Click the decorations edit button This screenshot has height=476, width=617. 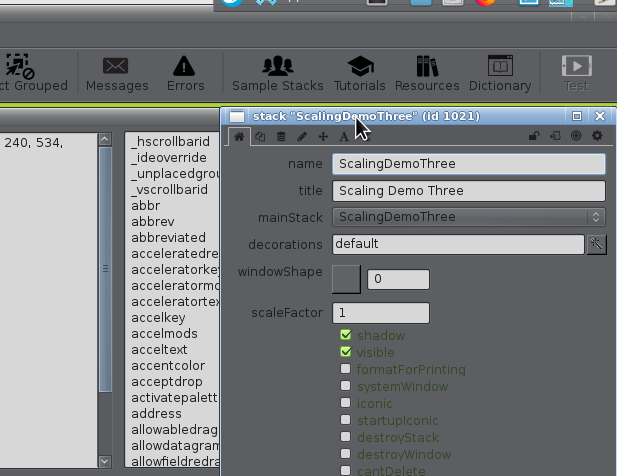(x=597, y=244)
